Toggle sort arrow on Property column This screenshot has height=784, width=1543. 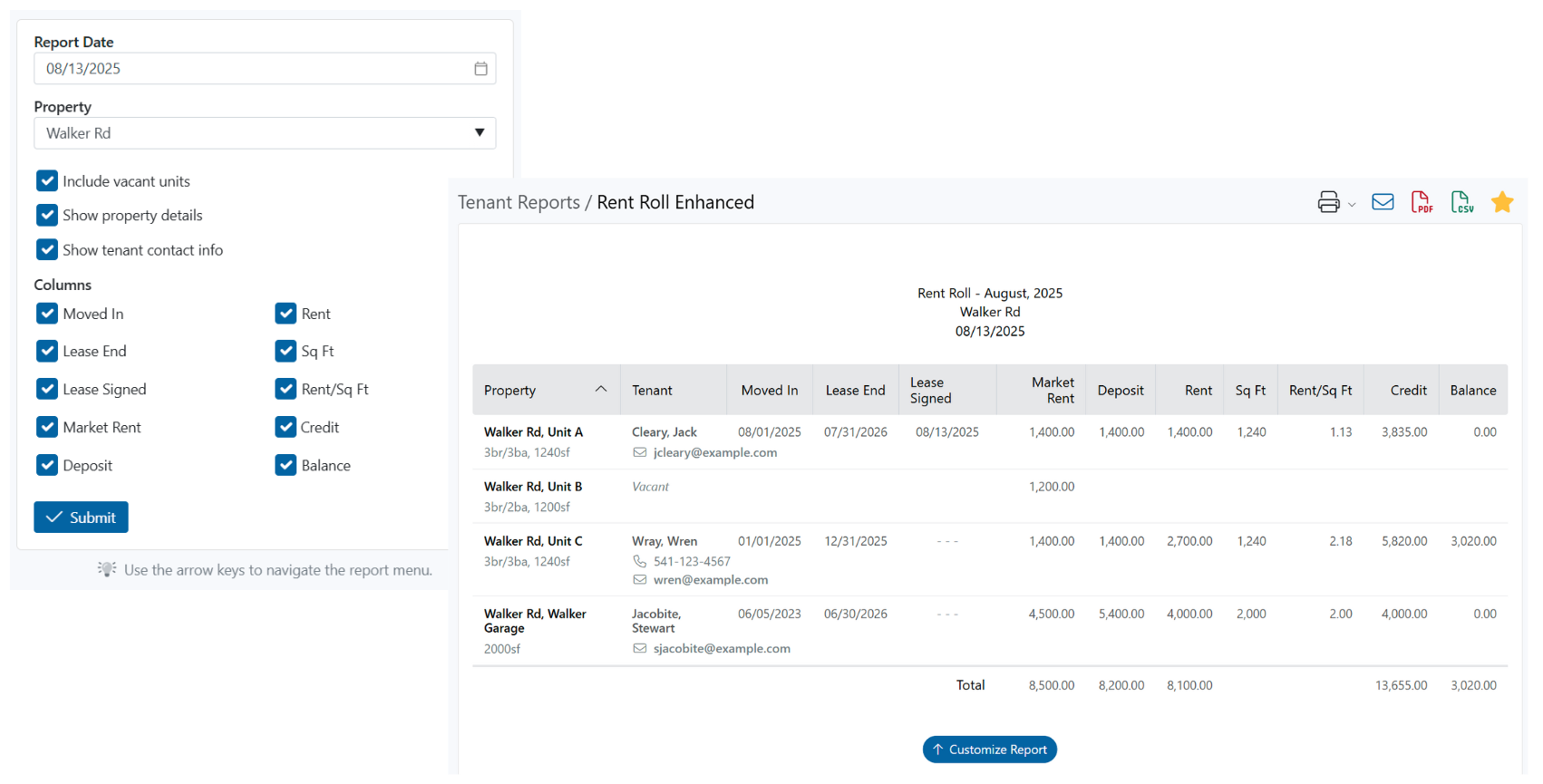[600, 389]
